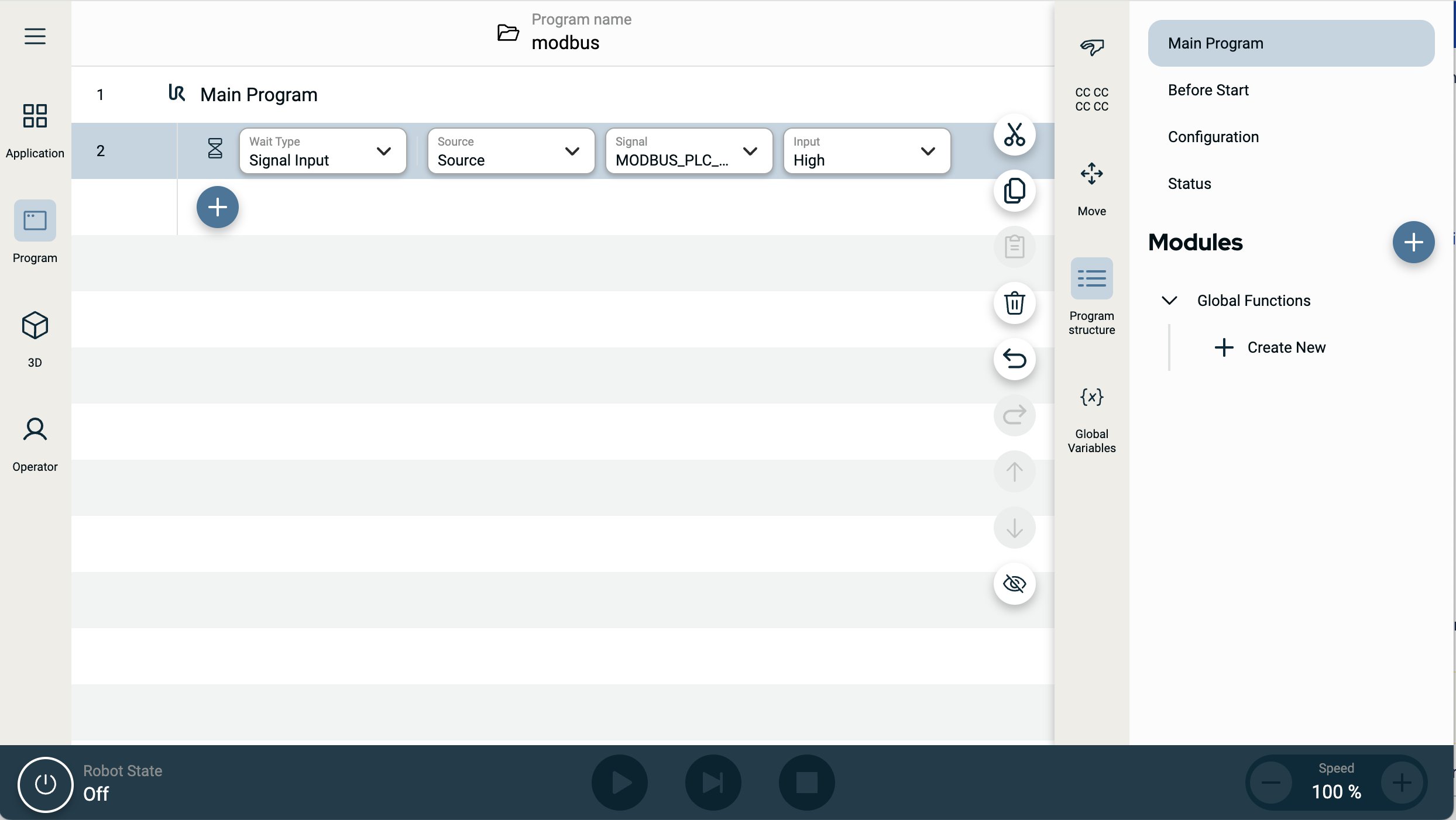Open the hamburger menu
Viewport: 1456px width, 820px height.
click(x=35, y=36)
